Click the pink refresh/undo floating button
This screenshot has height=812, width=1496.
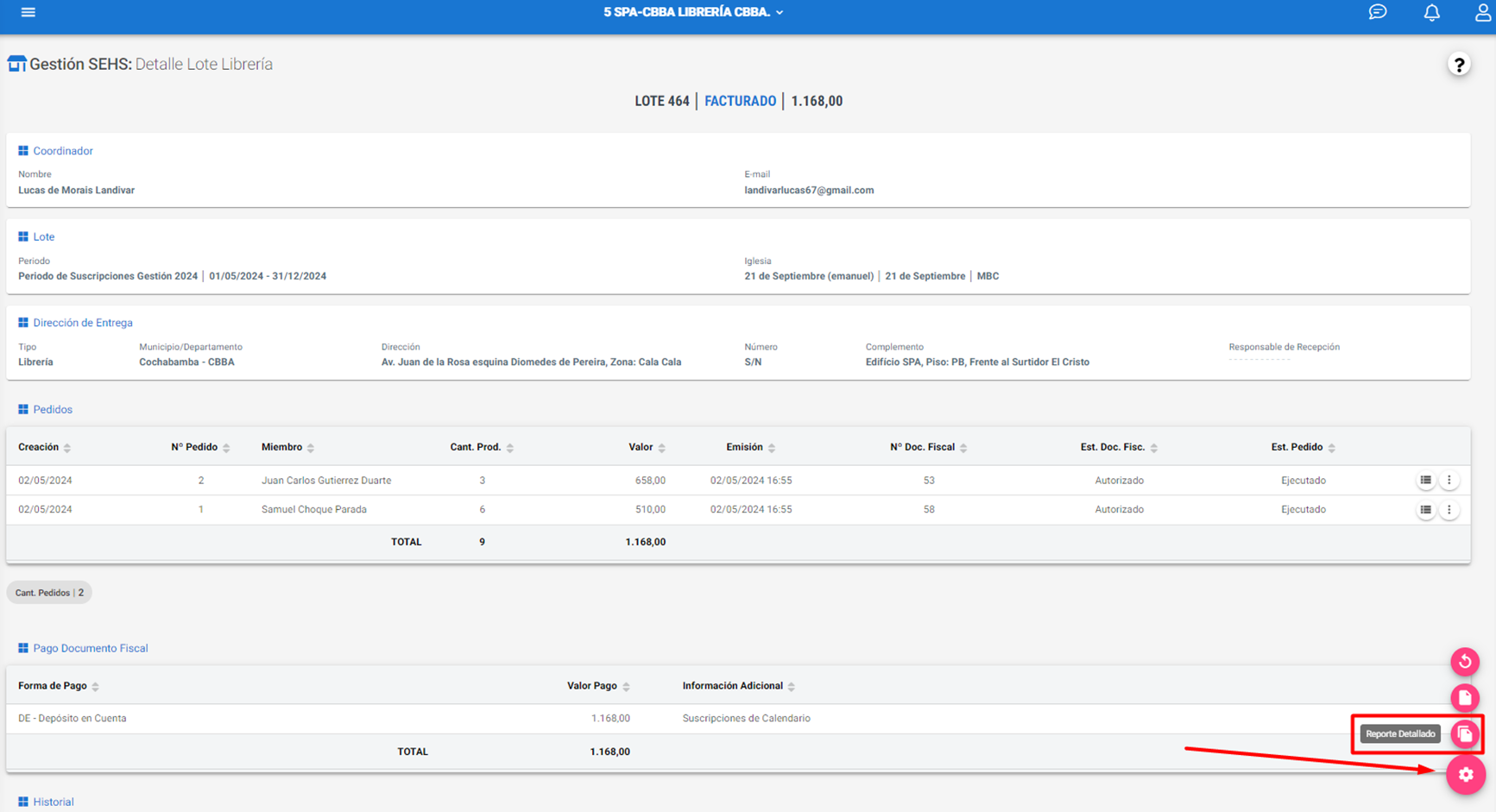[1465, 662]
